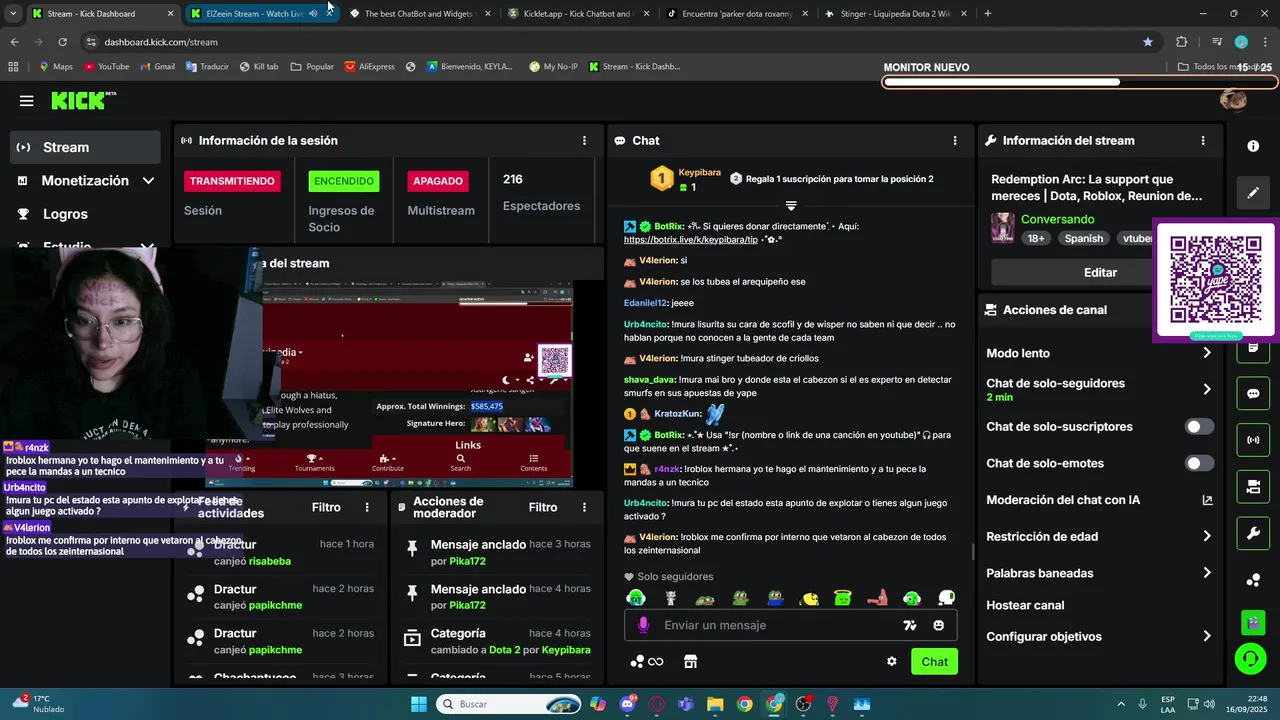Insert the Patrick pointing emote

click(x=877, y=598)
